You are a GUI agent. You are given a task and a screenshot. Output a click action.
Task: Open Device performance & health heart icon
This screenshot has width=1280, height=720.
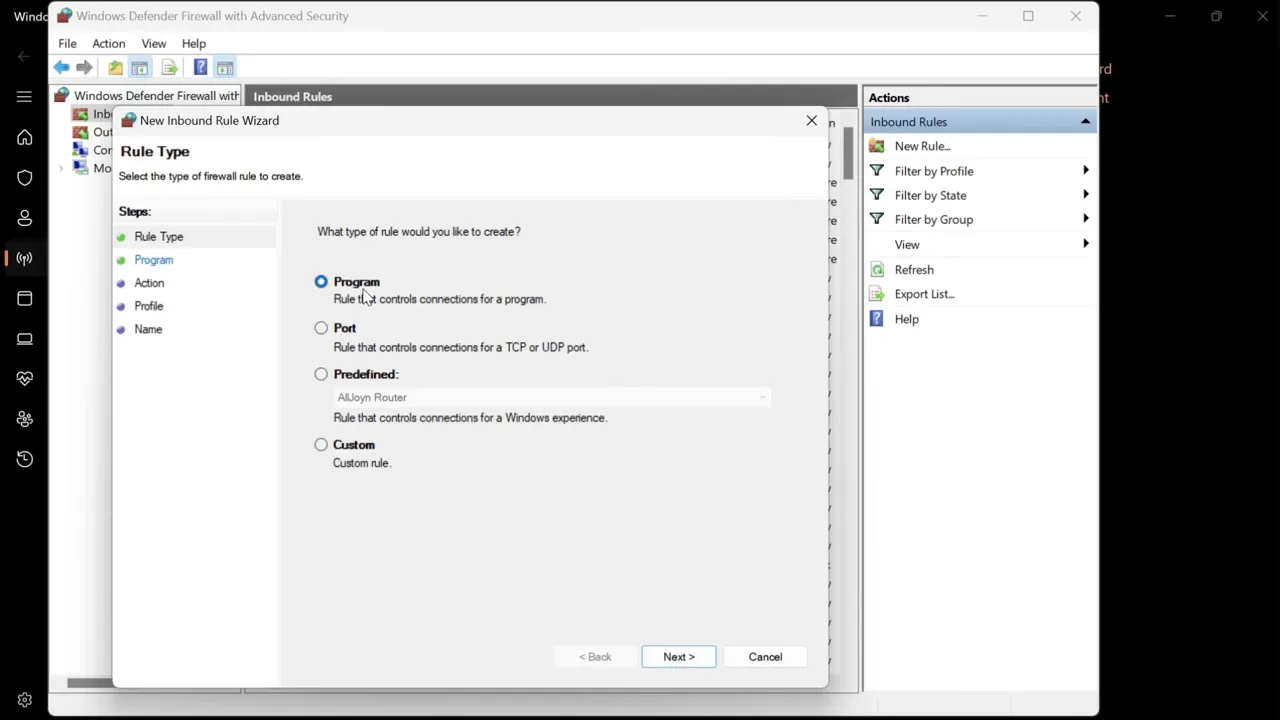point(24,379)
